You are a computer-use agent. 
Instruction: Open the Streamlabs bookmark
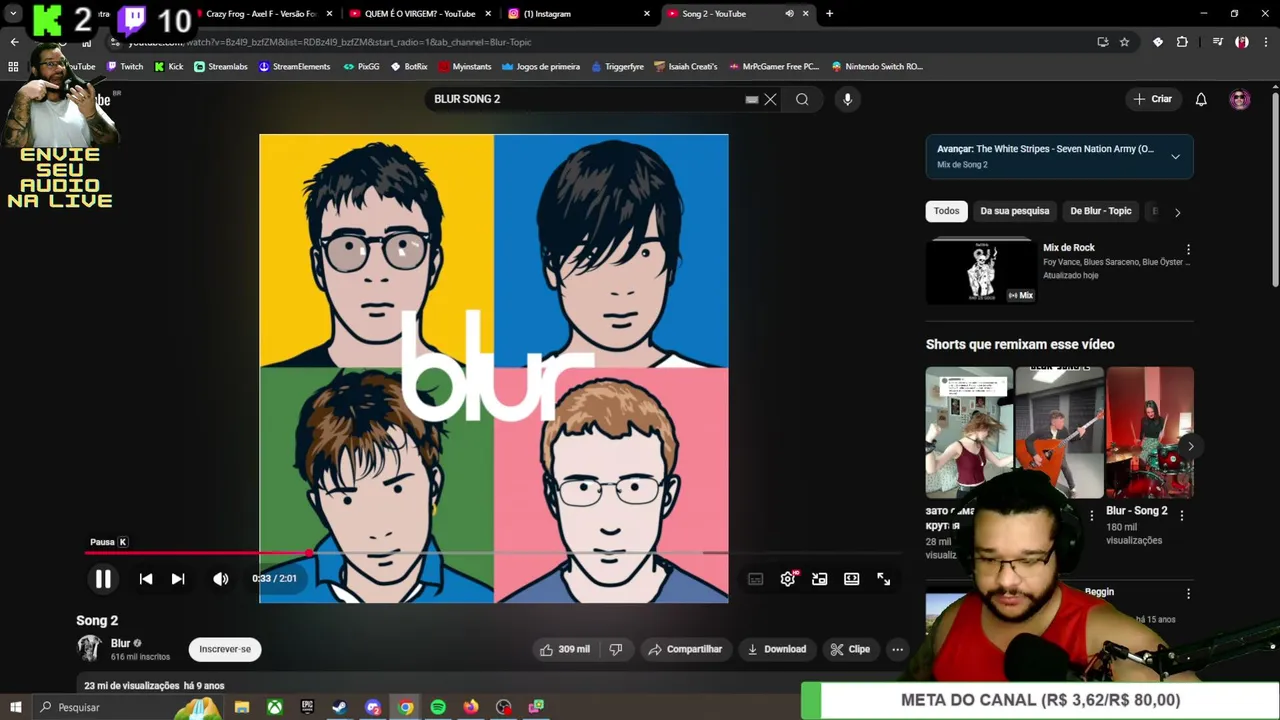pyautogui.click(x=221, y=67)
